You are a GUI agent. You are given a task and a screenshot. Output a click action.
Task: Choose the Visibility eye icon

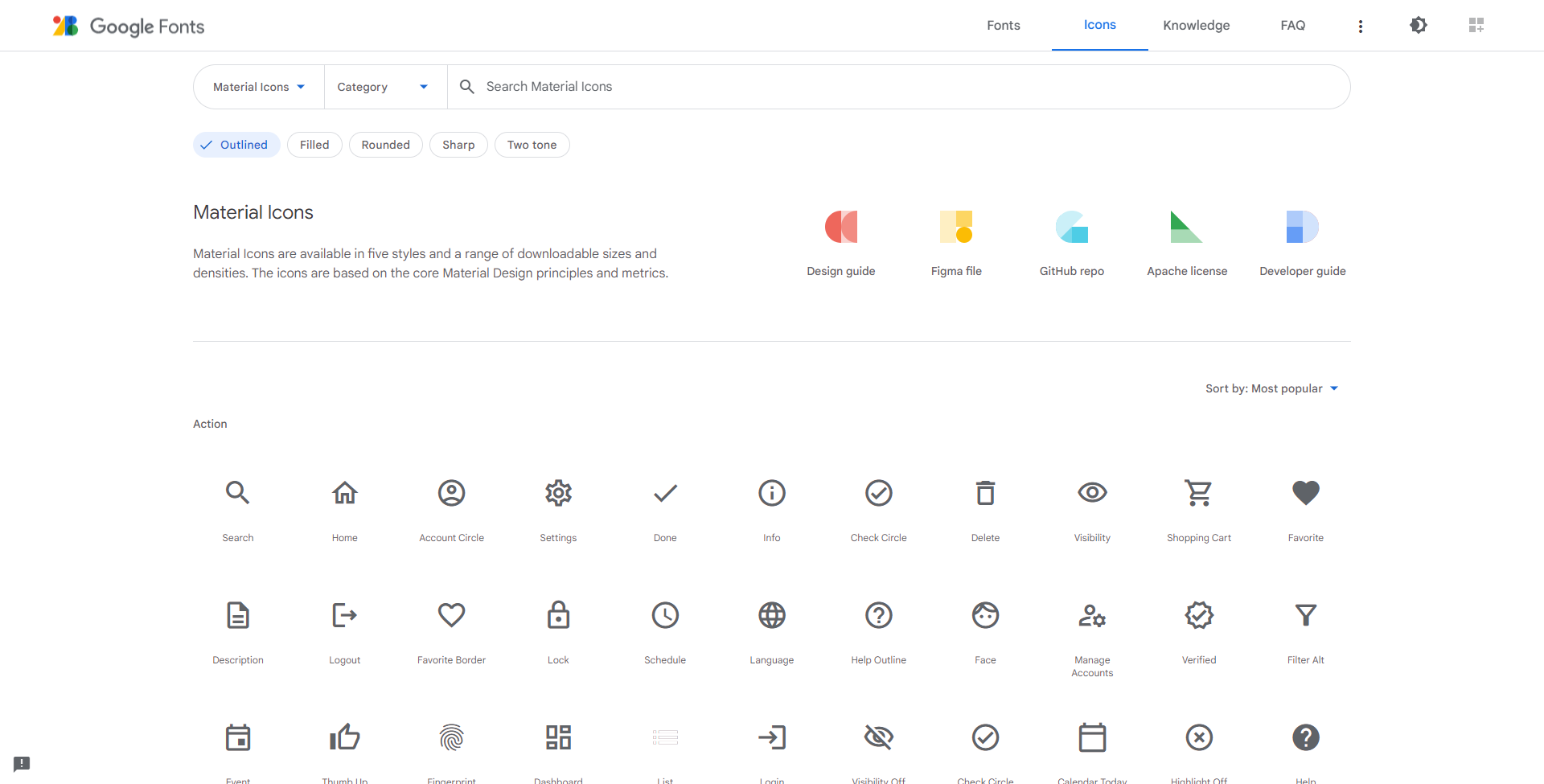pyautogui.click(x=1092, y=492)
